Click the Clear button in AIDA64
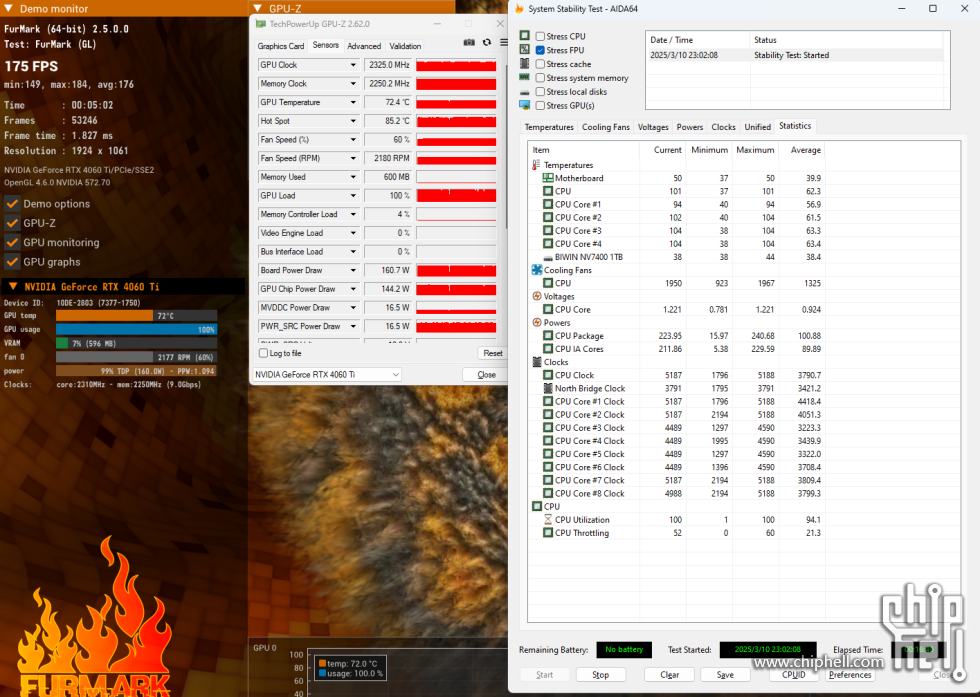The image size is (980, 697). (669, 675)
